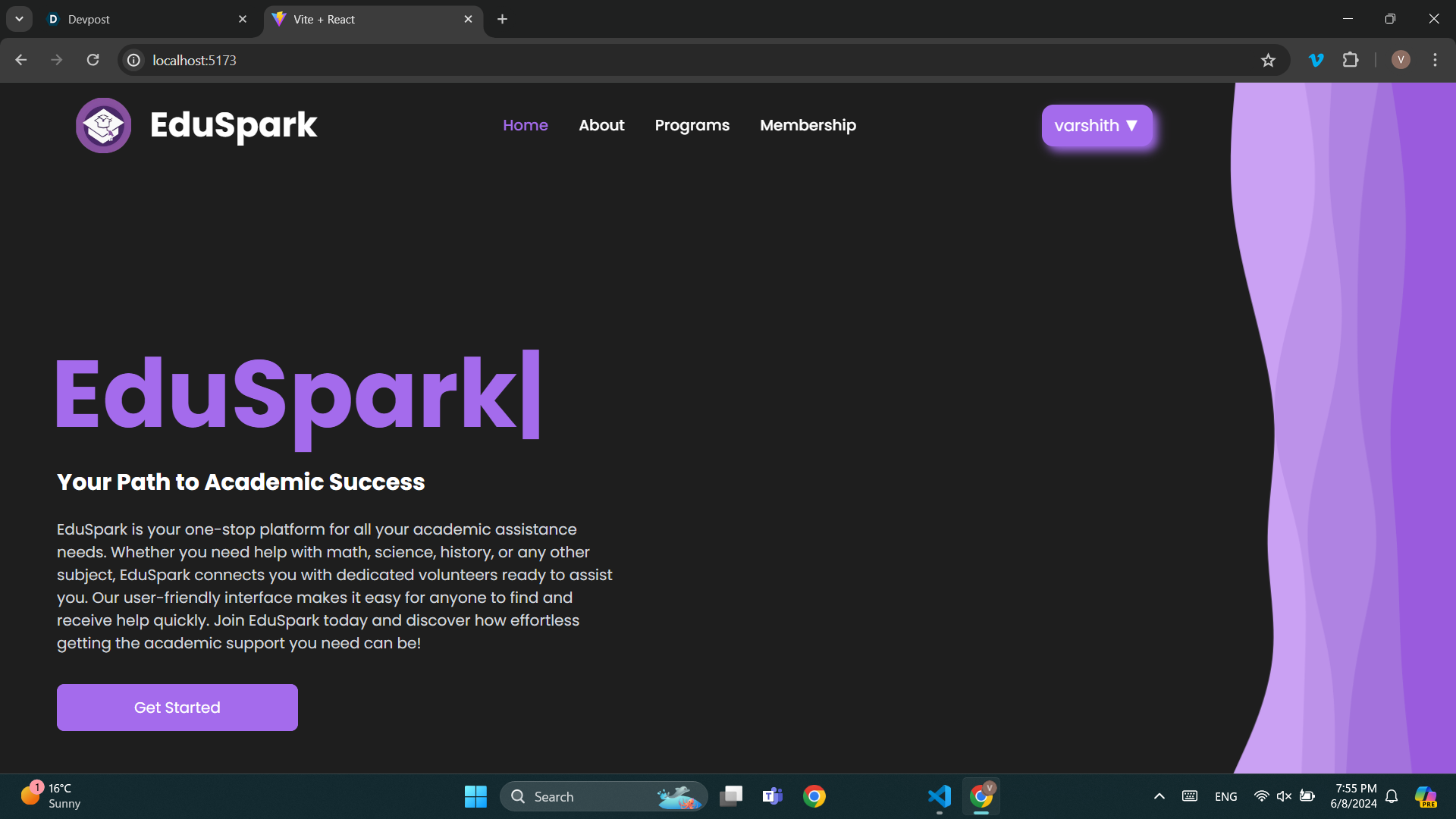The height and width of the screenshot is (819, 1456).
Task: Navigate to the Programs page
Action: pyautogui.click(x=692, y=126)
